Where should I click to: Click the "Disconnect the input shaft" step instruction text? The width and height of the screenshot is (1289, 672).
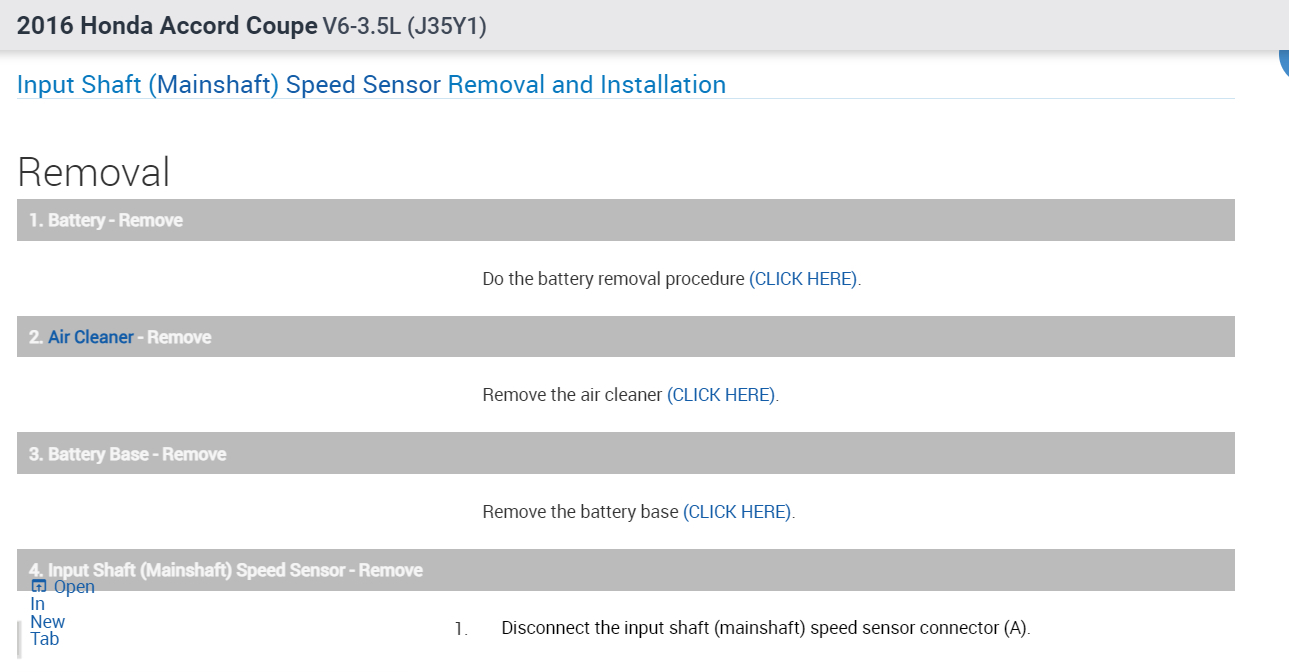pos(765,628)
